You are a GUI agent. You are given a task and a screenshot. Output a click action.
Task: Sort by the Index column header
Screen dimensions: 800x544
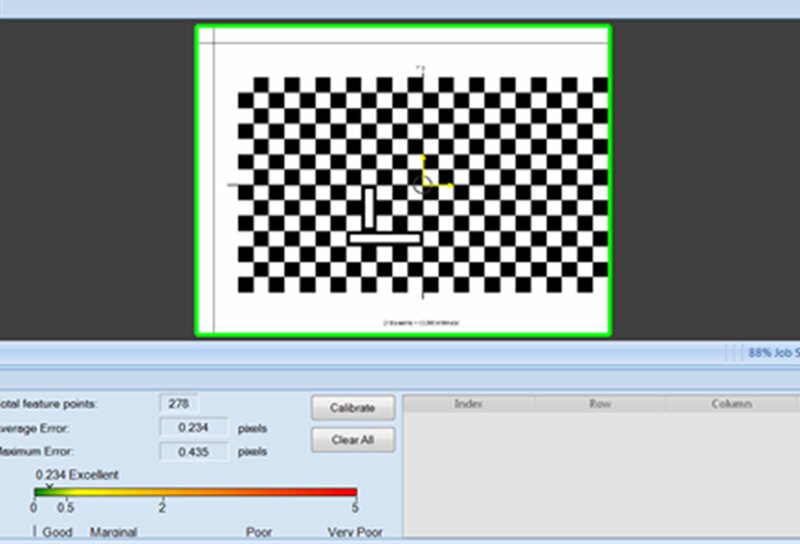coord(468,404)
